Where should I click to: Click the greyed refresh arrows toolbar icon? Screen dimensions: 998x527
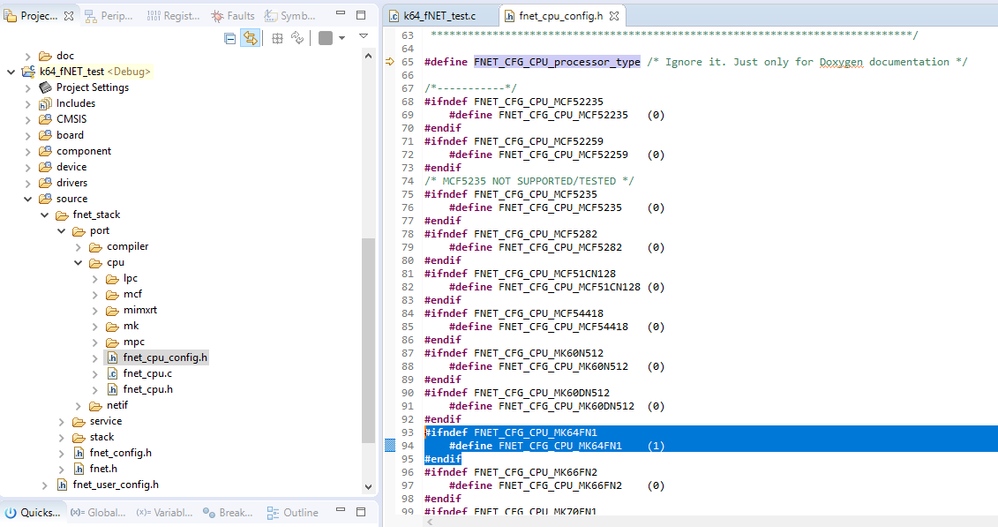(297, 38)
